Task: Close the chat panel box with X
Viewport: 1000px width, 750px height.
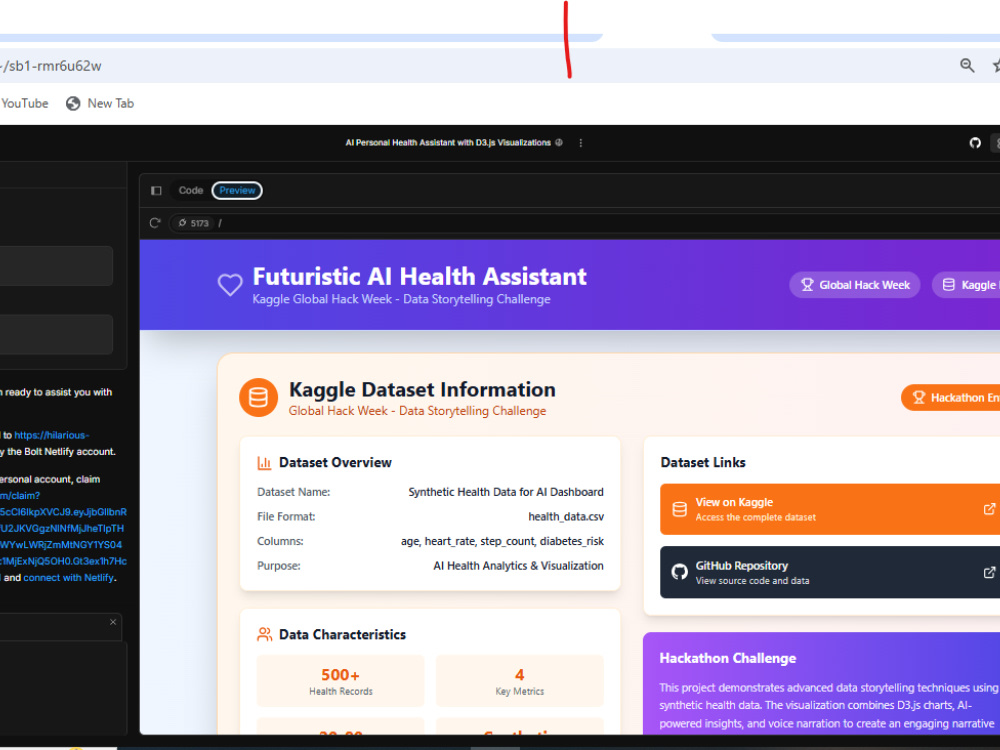Action: 113,622
